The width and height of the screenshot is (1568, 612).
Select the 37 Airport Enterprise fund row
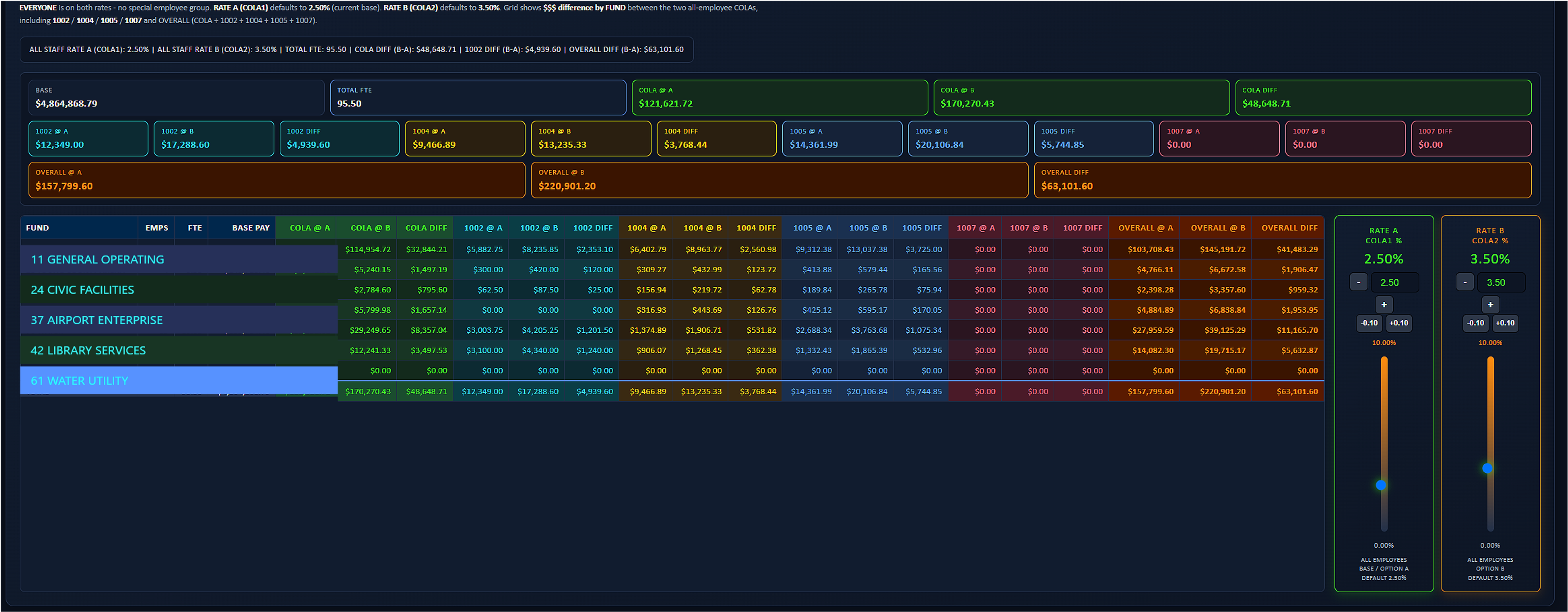tap(179, 320)
